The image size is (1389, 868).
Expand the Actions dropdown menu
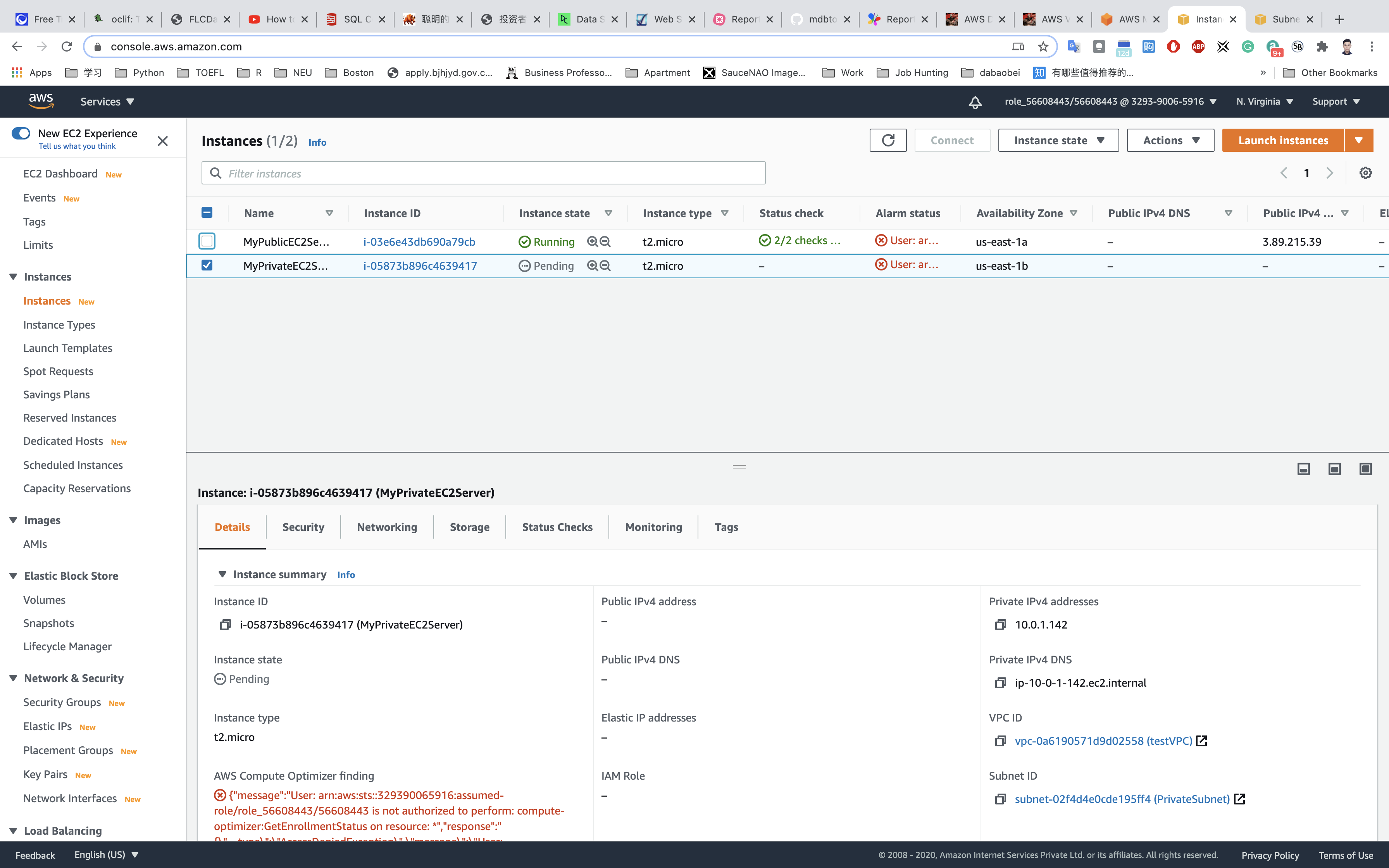1170,140
